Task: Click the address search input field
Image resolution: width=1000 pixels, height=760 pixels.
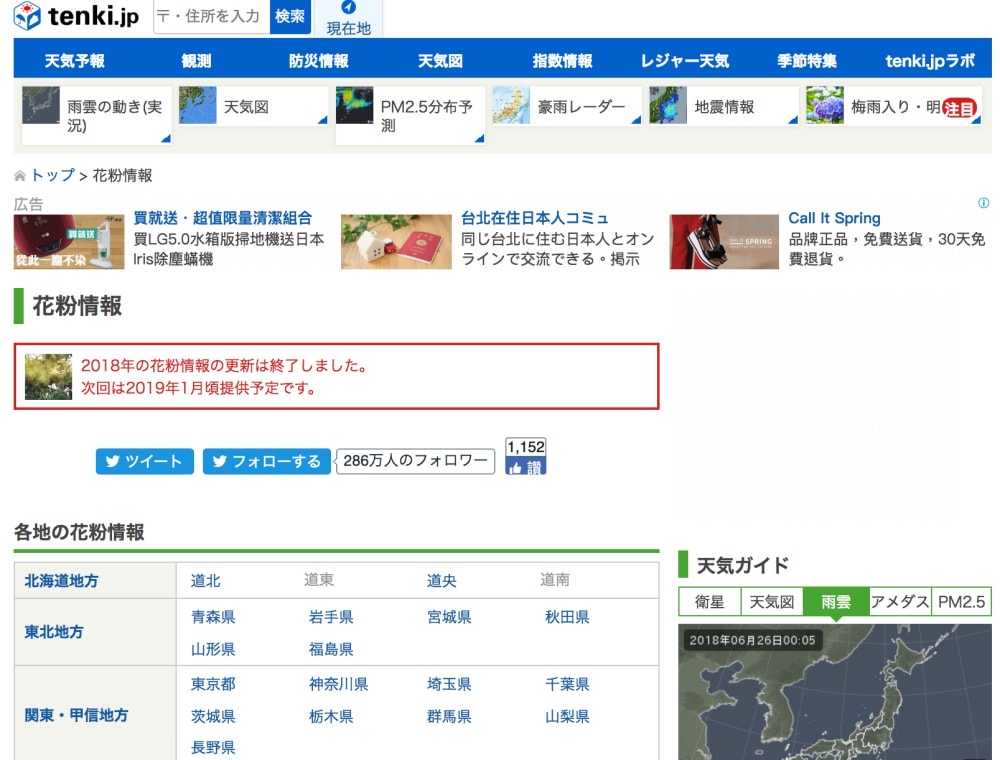Action: click(211, 16)
